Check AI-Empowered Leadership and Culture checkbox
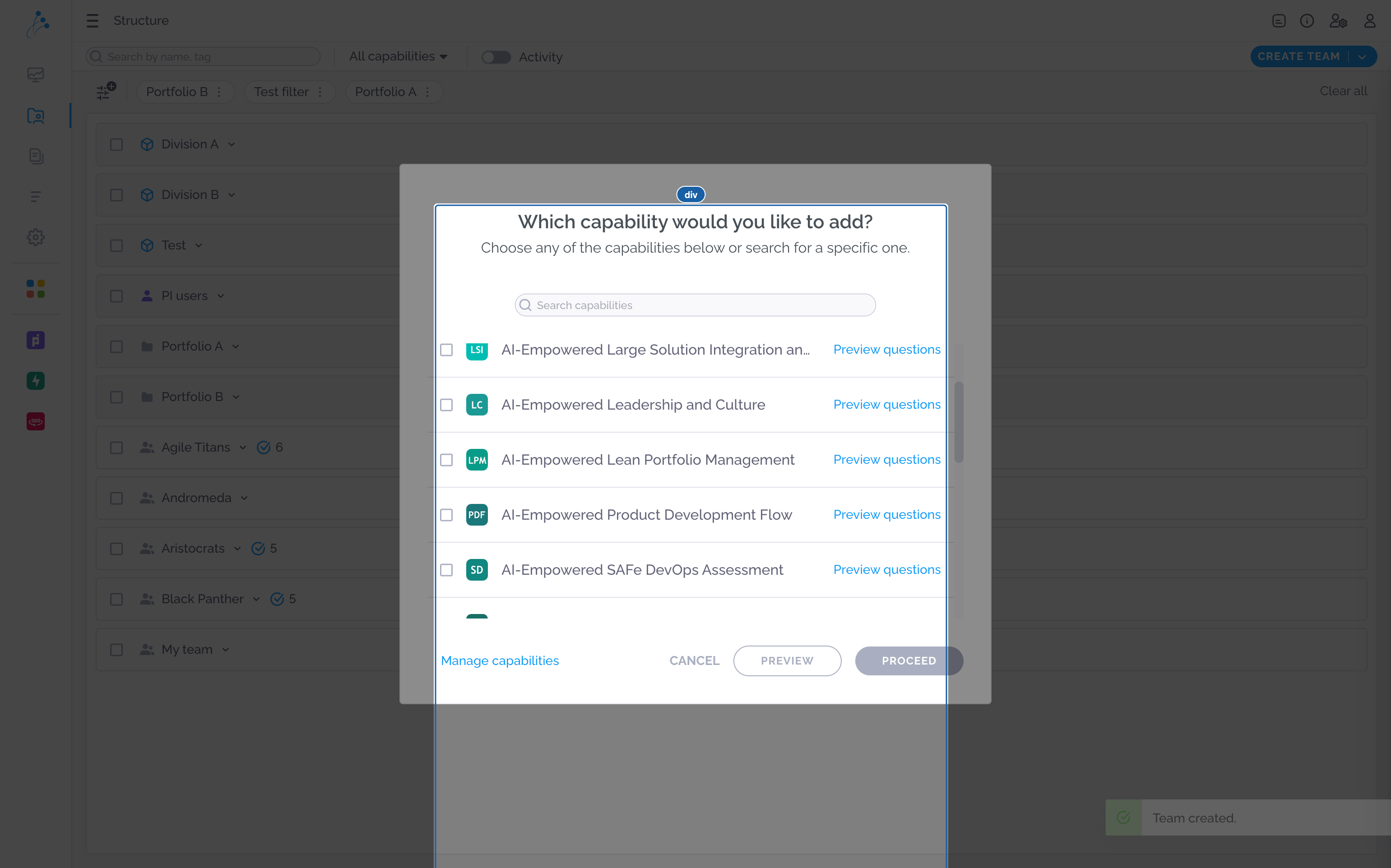 (x=446, y=405)
